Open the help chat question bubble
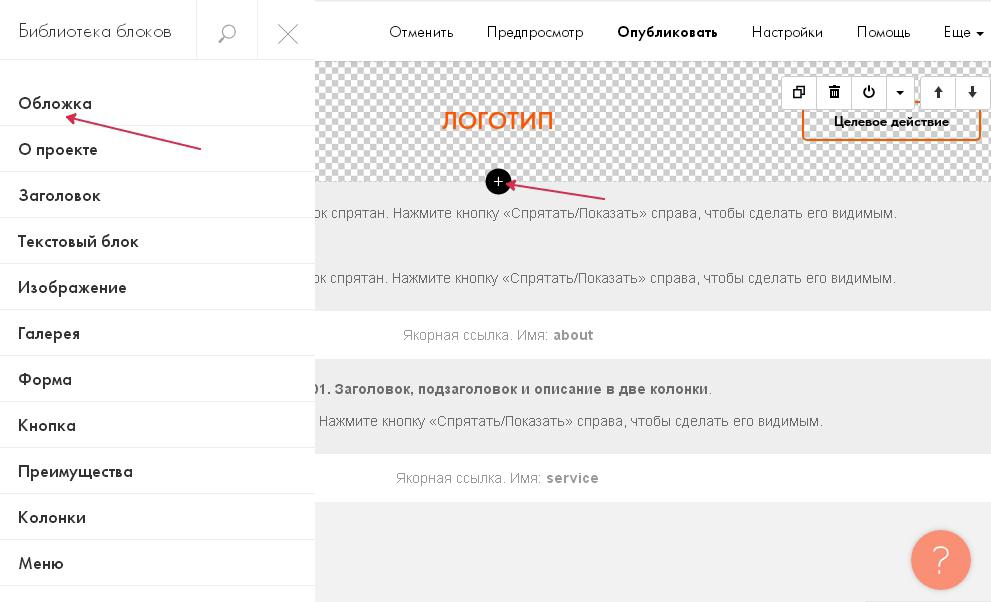The height and width of the screenshot is (602, 991). click(940, 560)
